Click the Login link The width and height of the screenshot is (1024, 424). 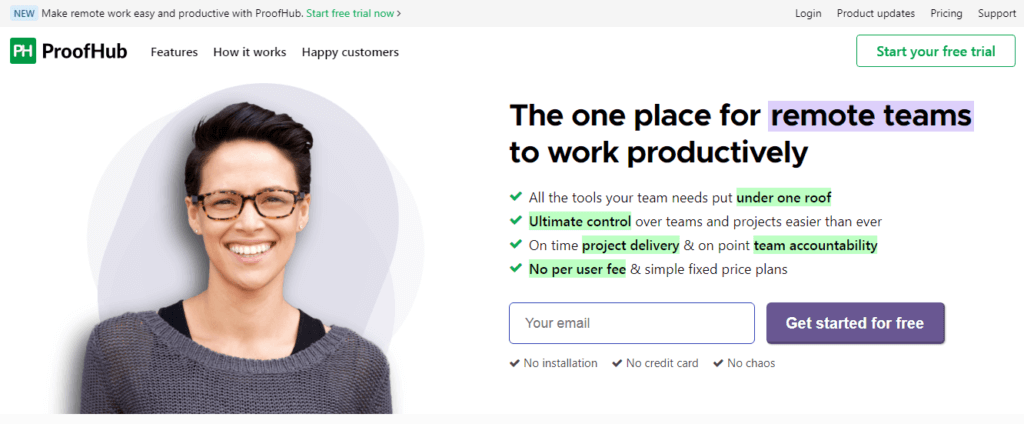[x=808, y=14]
